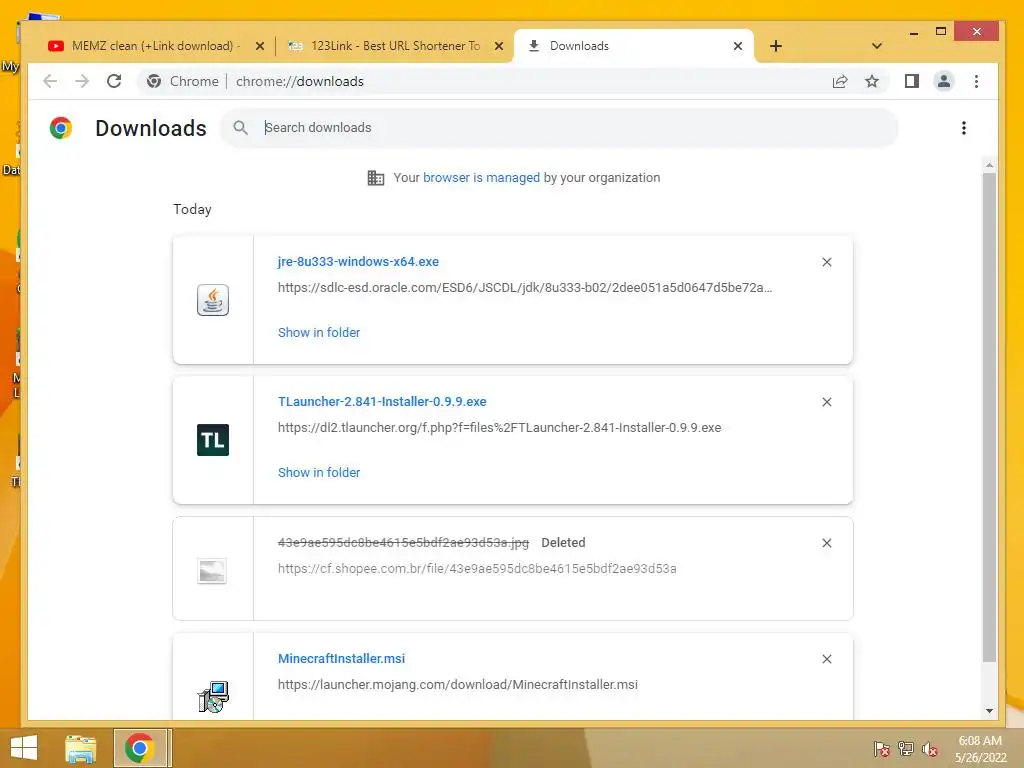Open the profile avatar menu
Screen dimensions: 1024x768
[x=944, y=81]
